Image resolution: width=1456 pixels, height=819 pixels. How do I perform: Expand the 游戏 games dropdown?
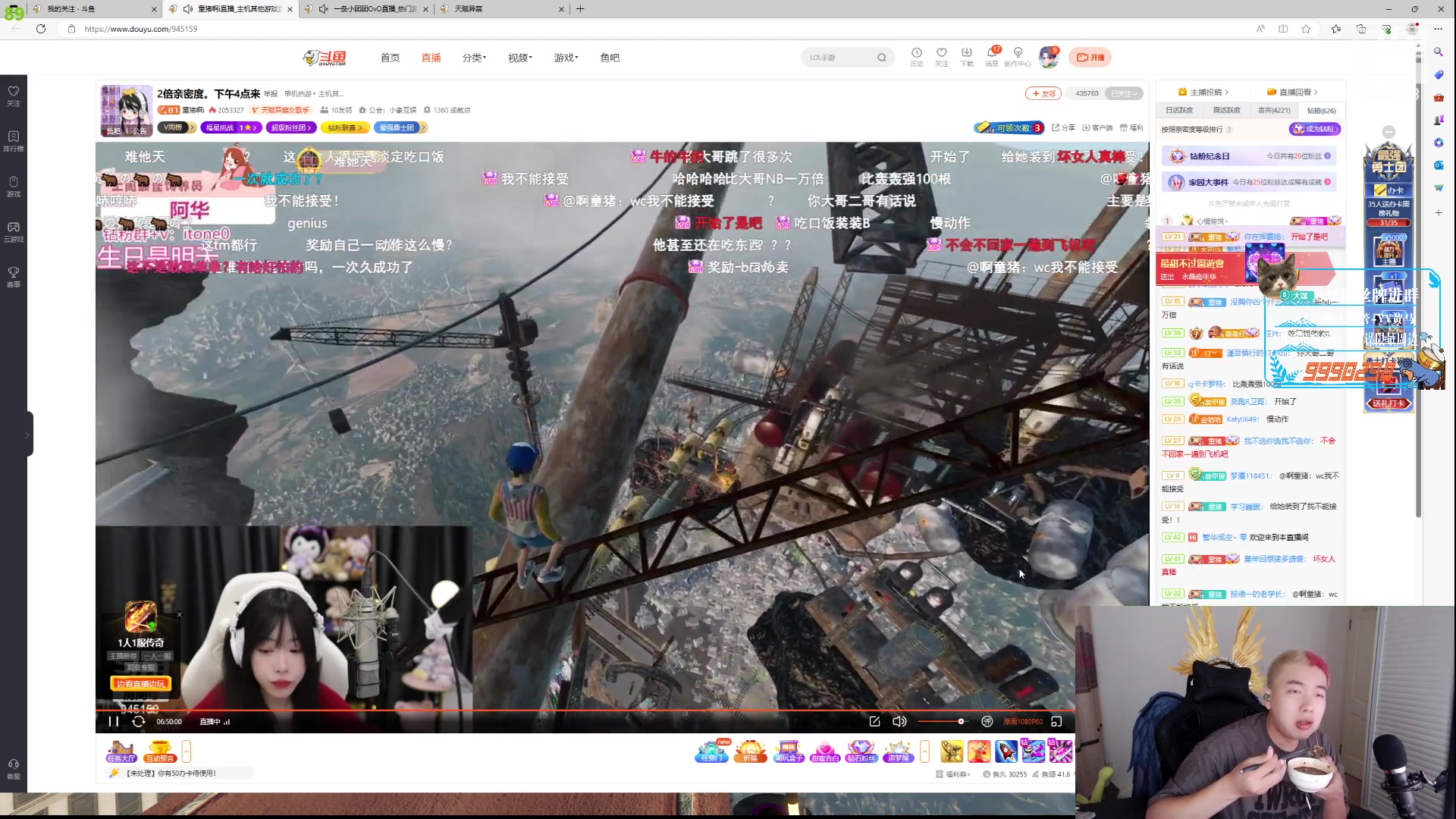point(566,58)
